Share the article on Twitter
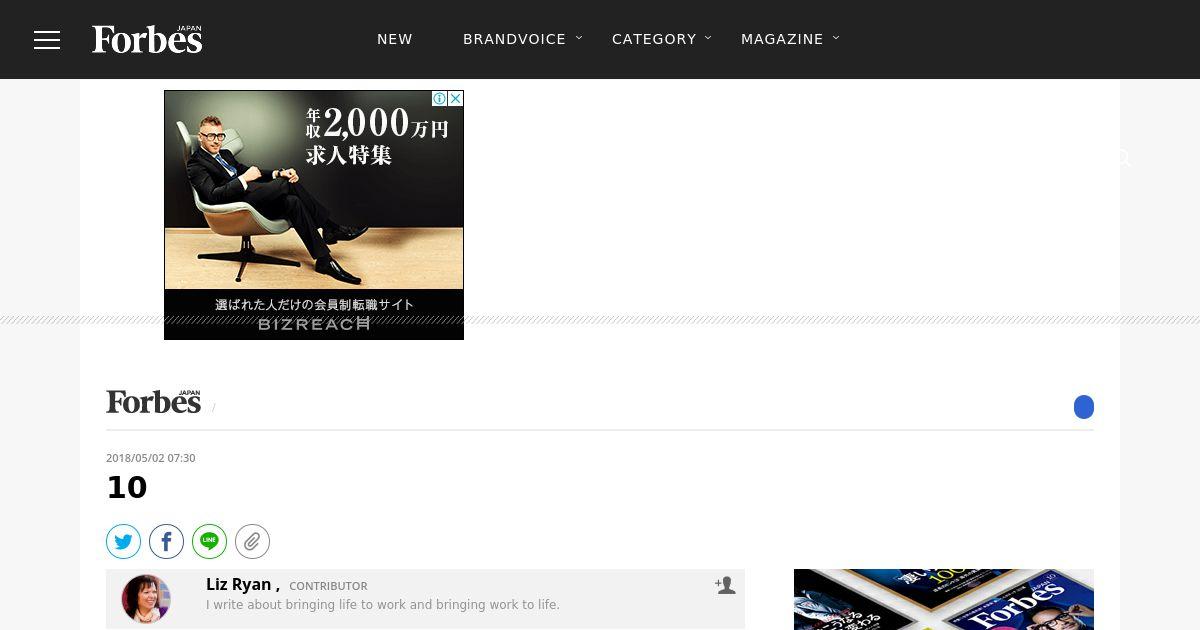The width and height of the screenshot is (1200, 630). pyautogui.click(x=123, y=542)
